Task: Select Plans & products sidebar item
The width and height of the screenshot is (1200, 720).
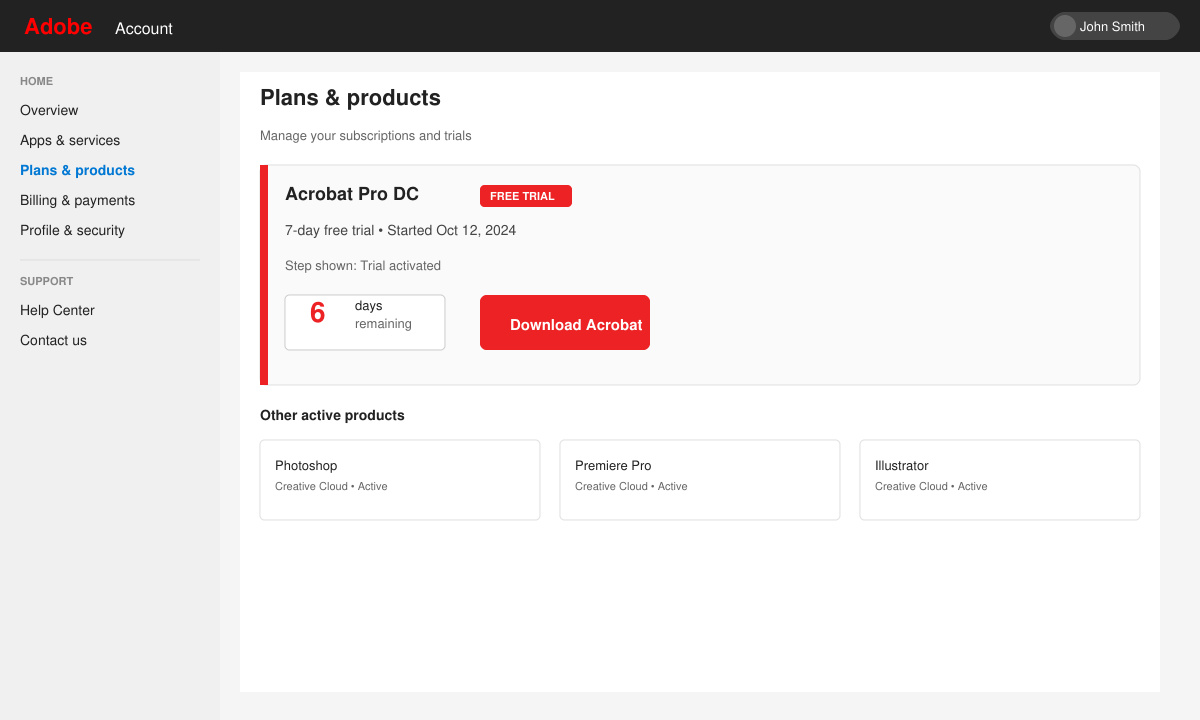Action: (77, 170)
